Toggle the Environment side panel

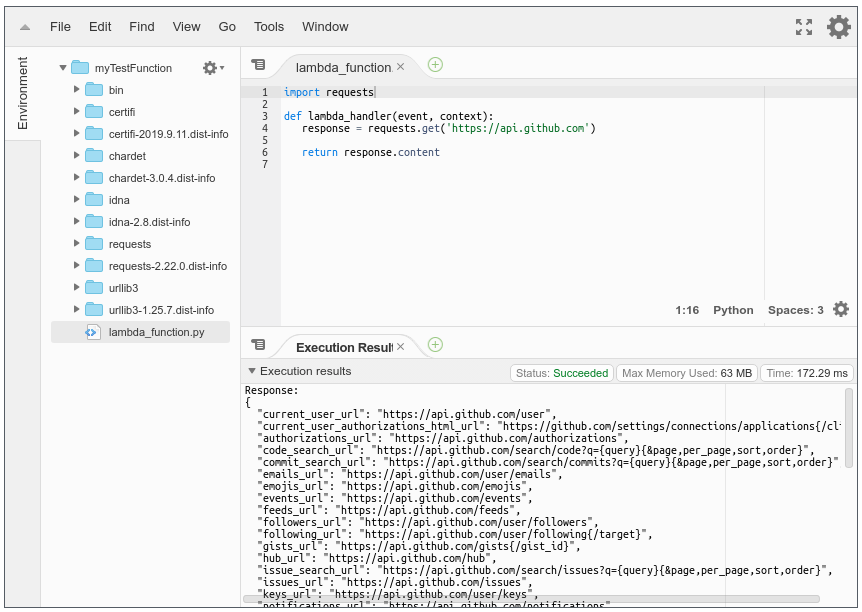click(23, 93)
